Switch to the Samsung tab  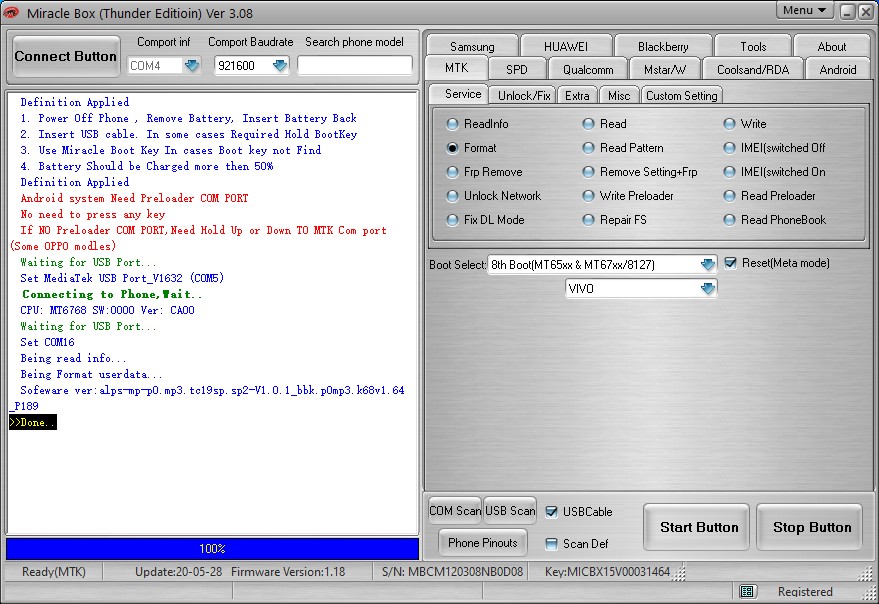(472, 46)
